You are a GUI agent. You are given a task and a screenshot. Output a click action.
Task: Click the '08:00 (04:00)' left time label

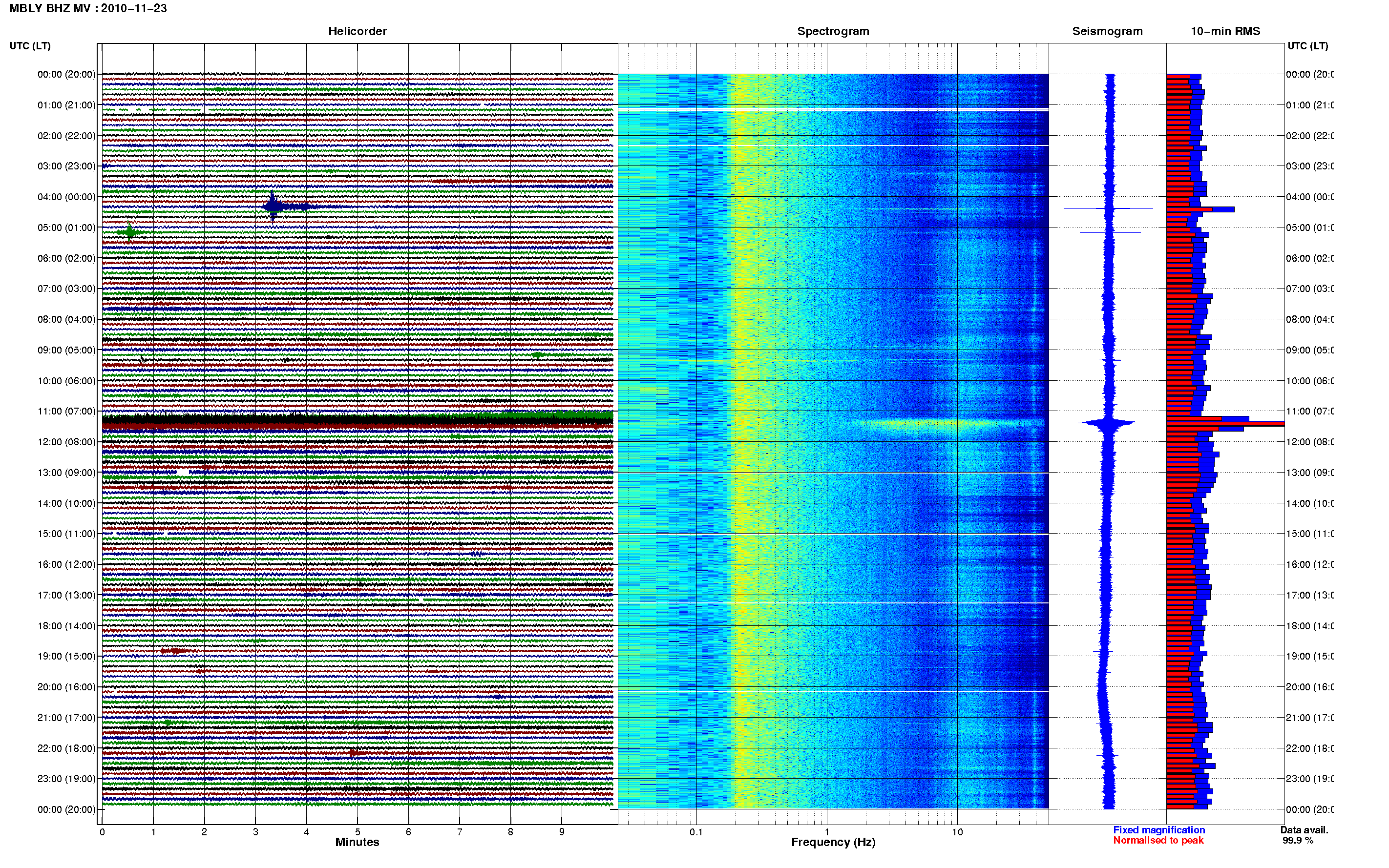point(66,319)
